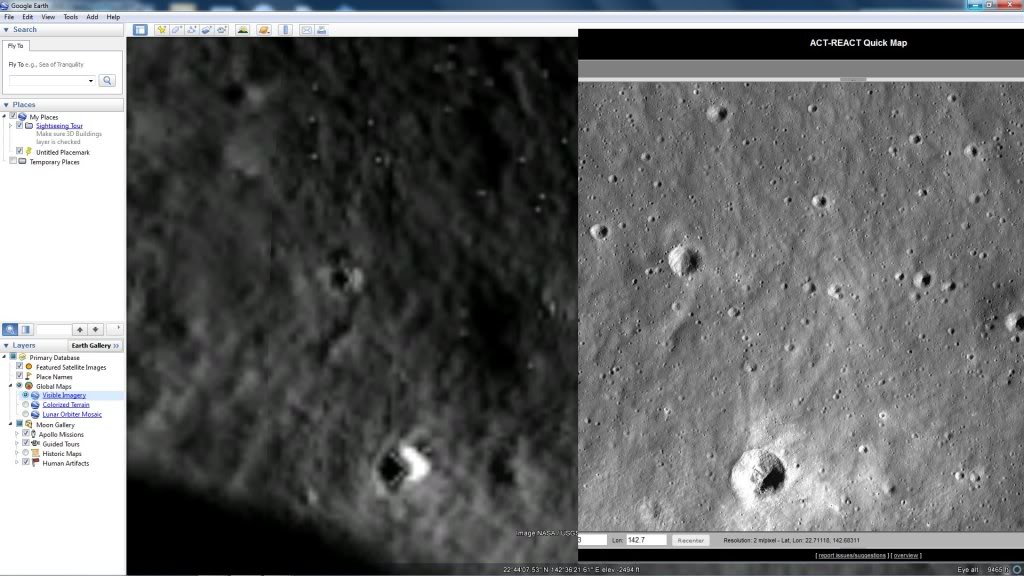Select the Colorized Terrain radio button
Viewport: 1024px width, 576px height.
click(26, 404)
